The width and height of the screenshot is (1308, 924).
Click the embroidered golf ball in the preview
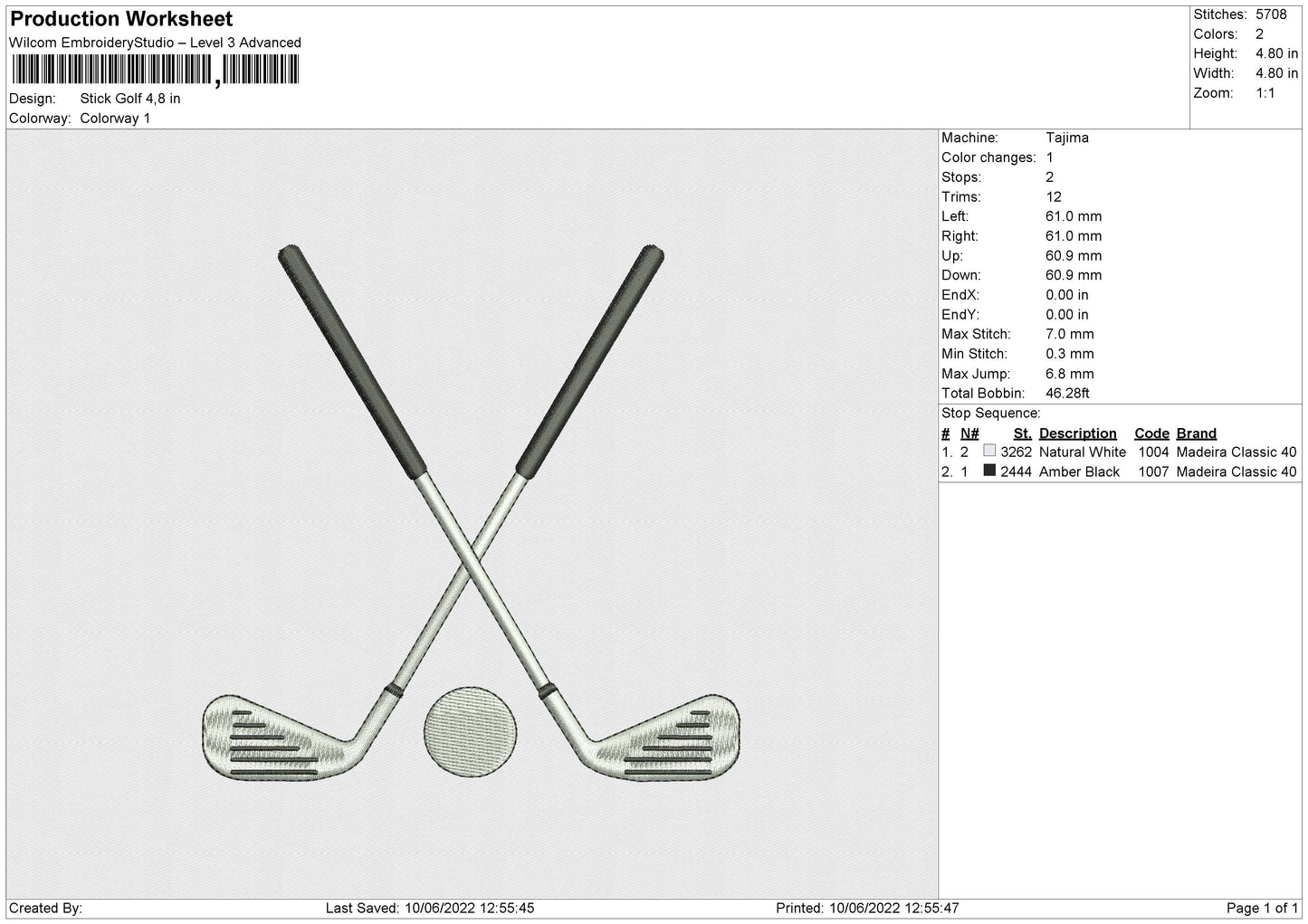471,731
